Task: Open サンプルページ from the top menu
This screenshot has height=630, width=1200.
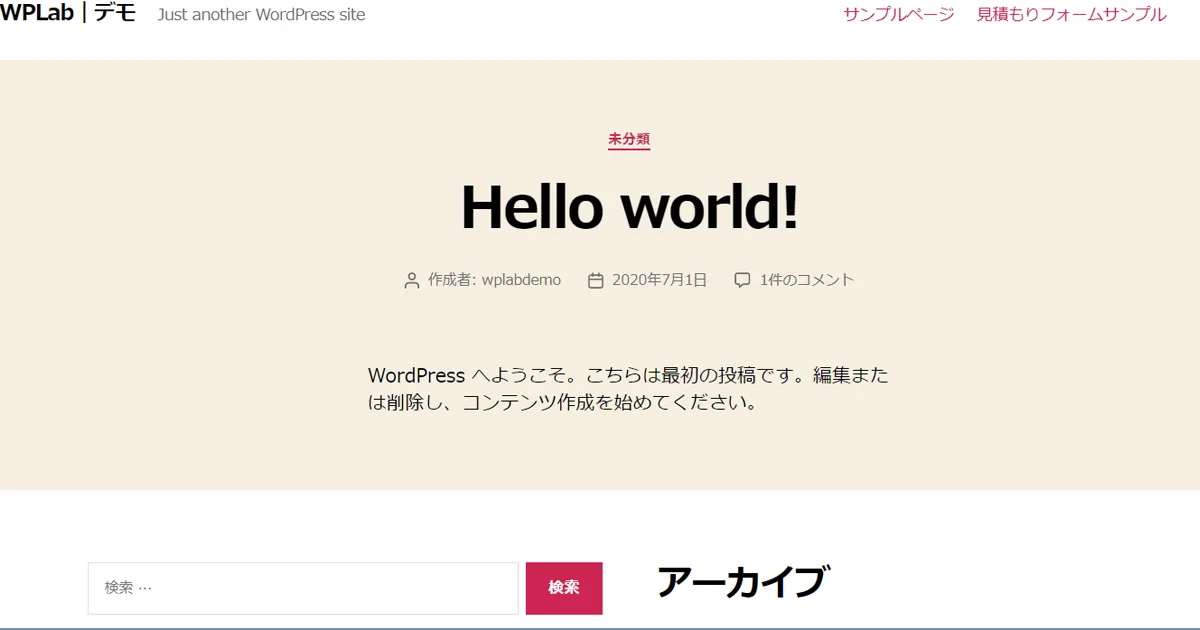Action: tap(897, 14)
